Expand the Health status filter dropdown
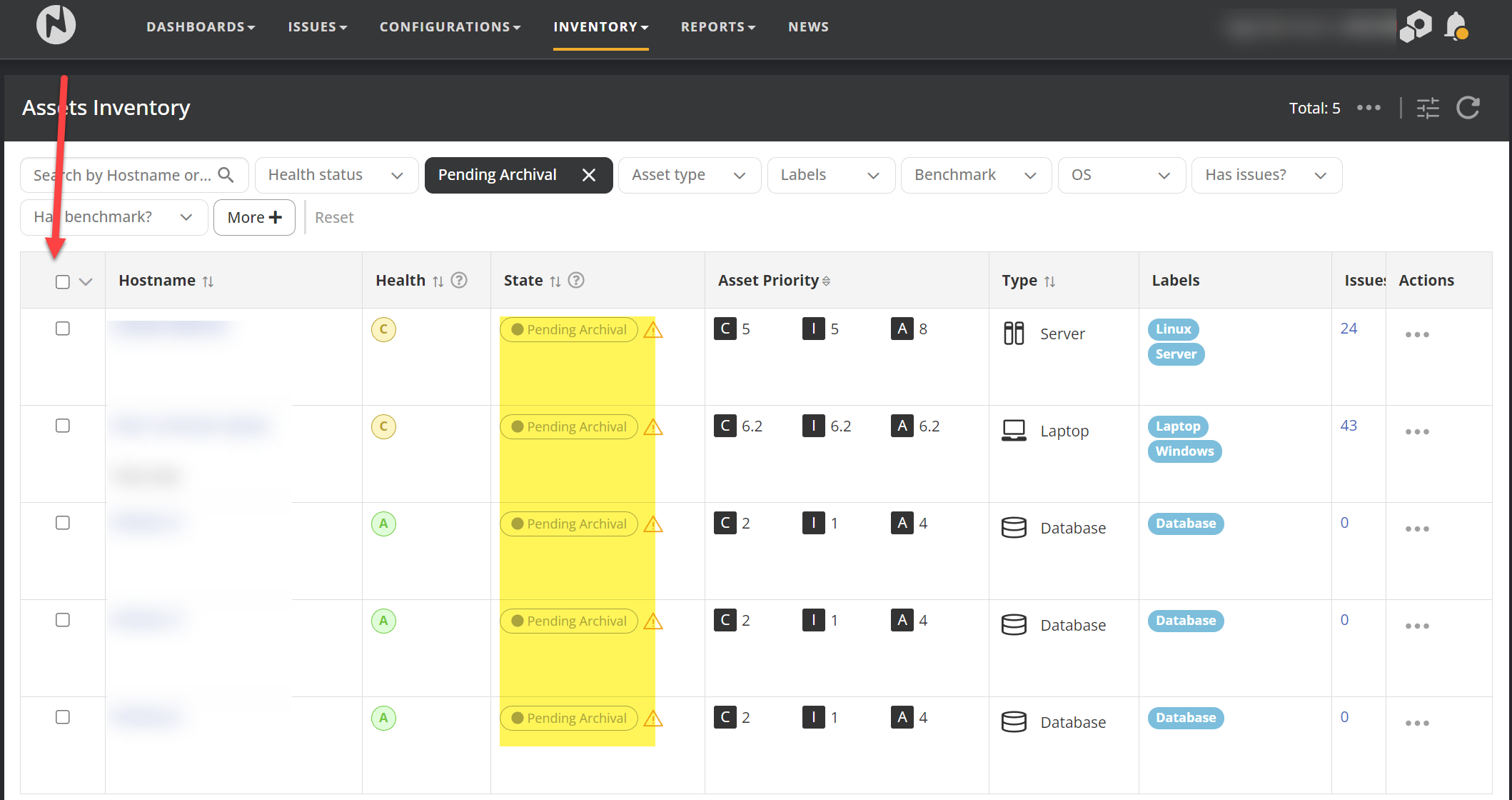Viewport: 1512px width, 800px height. [336, 175]
